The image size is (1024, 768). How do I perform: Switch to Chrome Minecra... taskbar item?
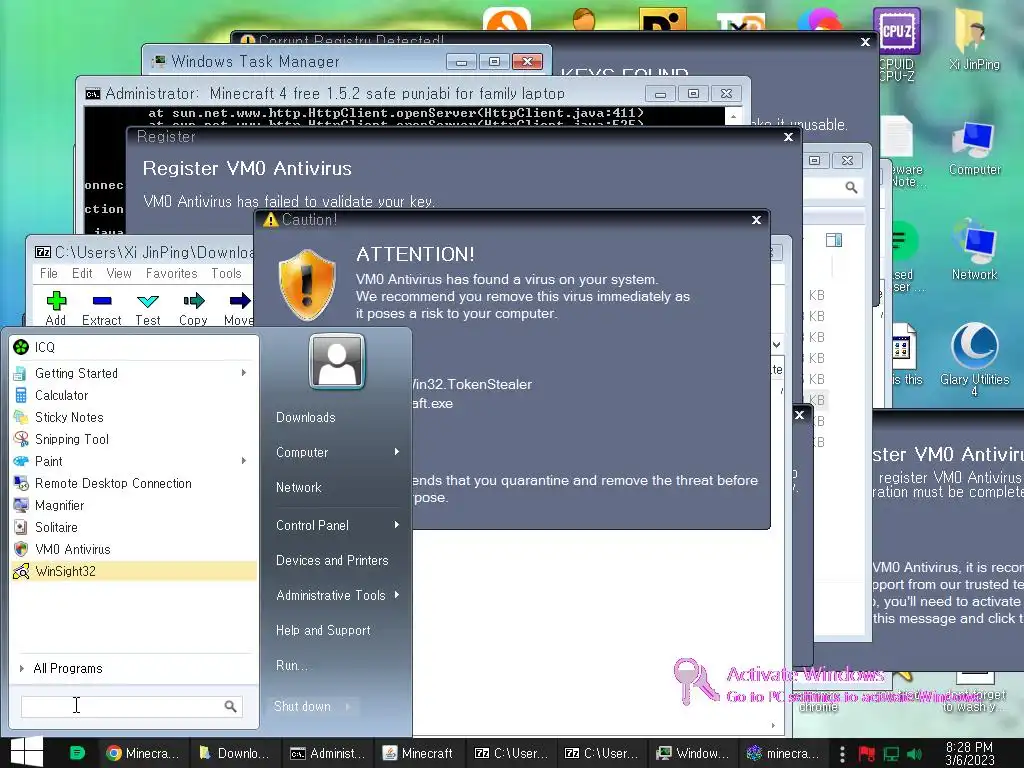pos(142,754)
